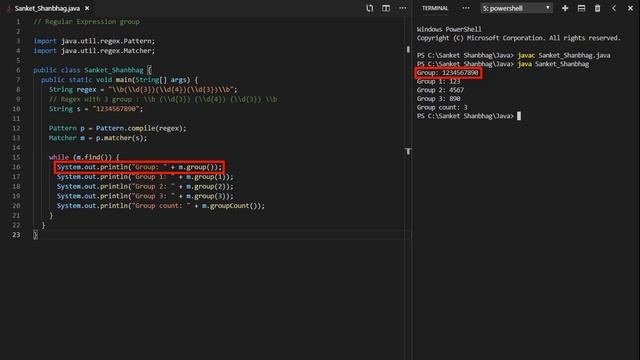The height and width of the screenshot is (360, 640).
Task: Click the '// Regular Expression group' comment
Action: pyautogui.click(x=87, y=22)
